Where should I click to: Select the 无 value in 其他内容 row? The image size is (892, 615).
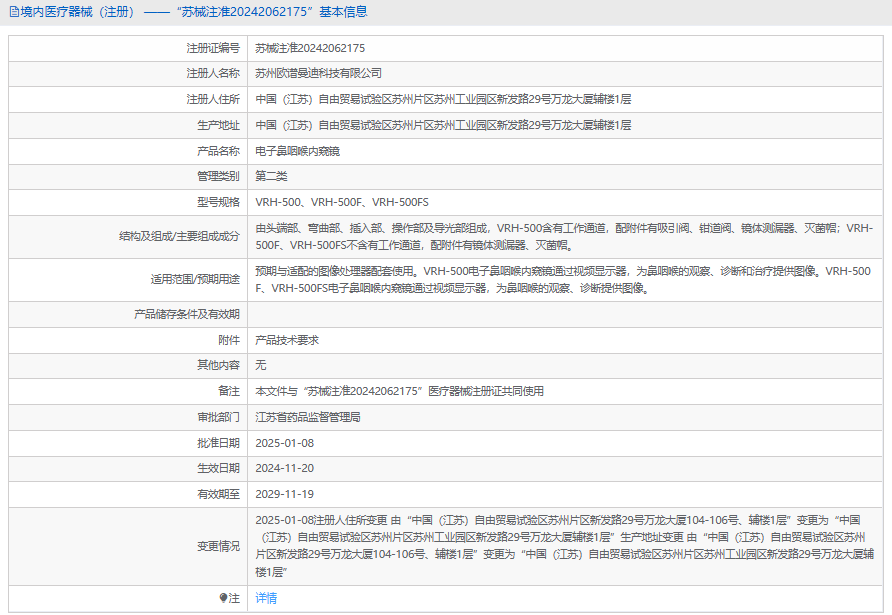tap(261, 365)
